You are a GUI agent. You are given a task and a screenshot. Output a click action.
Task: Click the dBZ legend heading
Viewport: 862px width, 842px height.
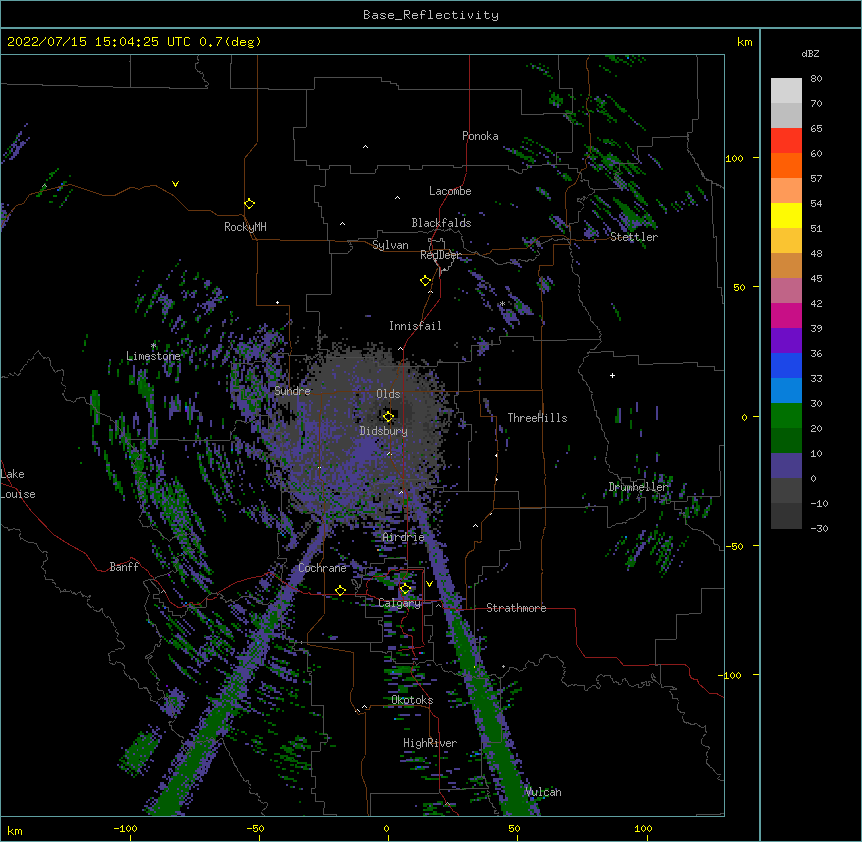click(x=810, y=54)
